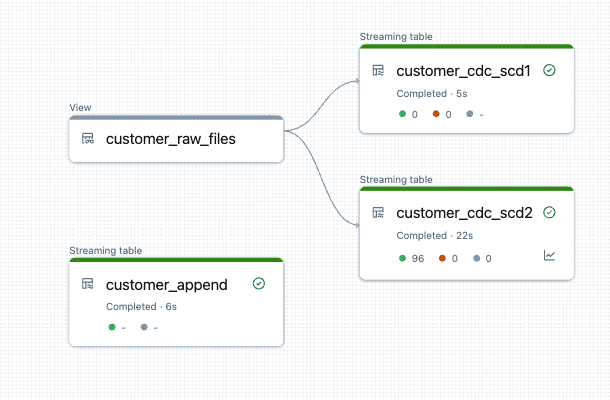Select the customer_raw_files node name
The height and width of the screenshot is (400, 610).
coord(170,139)
